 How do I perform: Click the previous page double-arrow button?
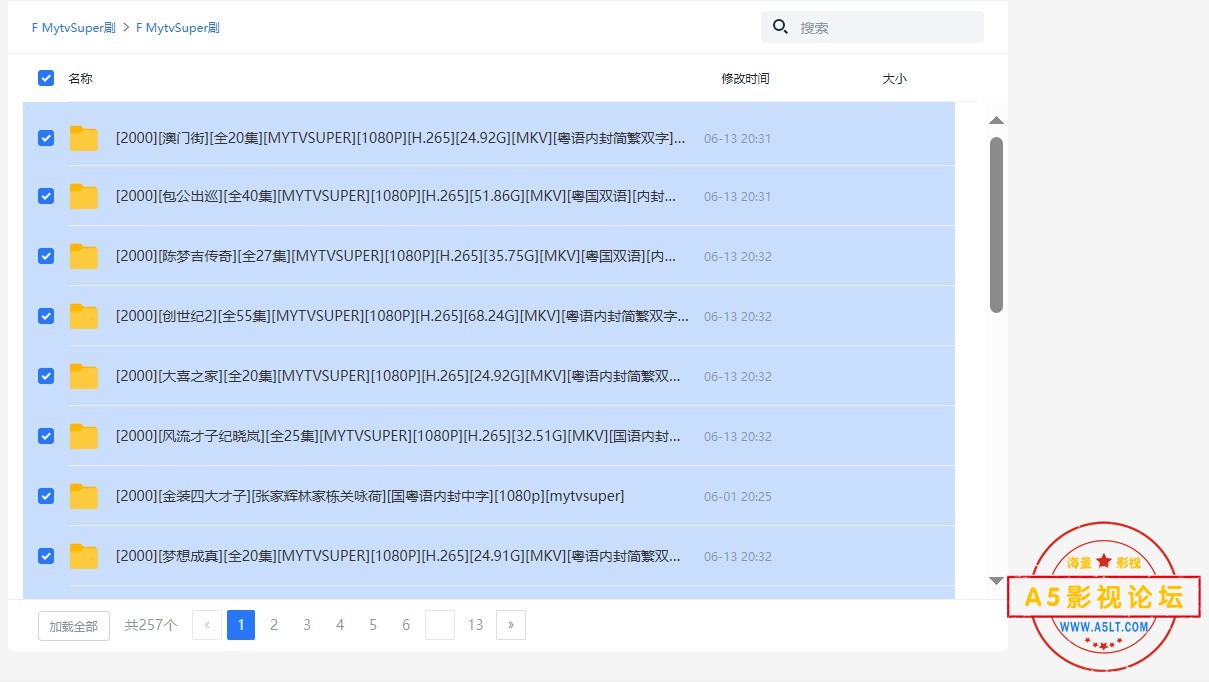[207, 625]
